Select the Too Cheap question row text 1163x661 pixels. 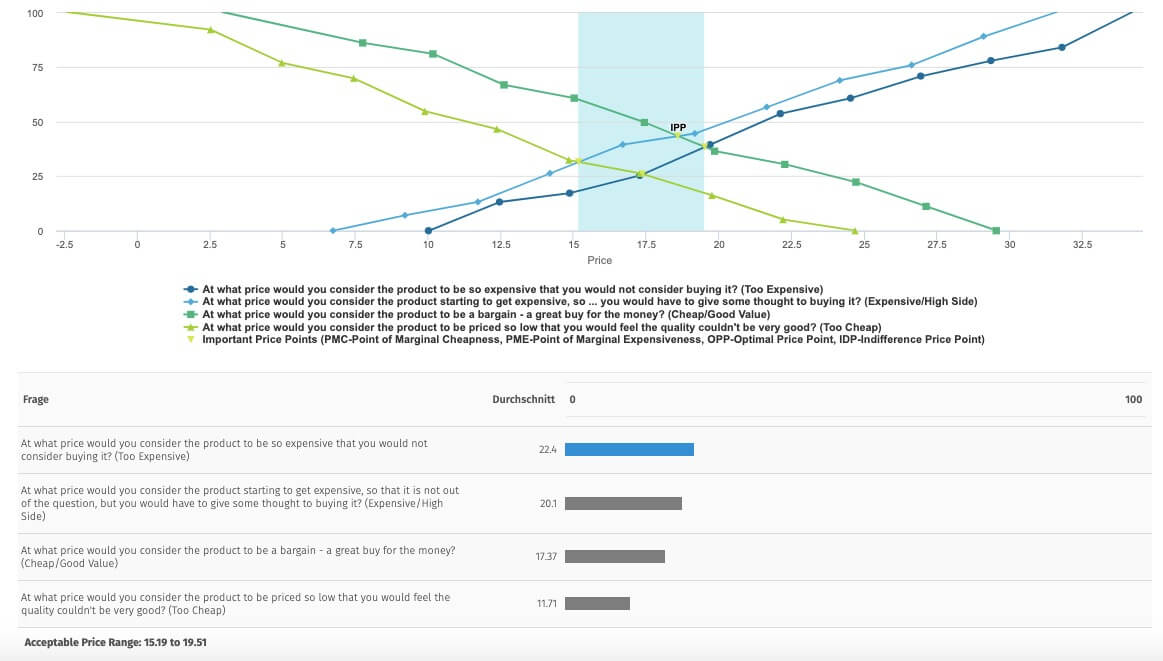(235, 603)
